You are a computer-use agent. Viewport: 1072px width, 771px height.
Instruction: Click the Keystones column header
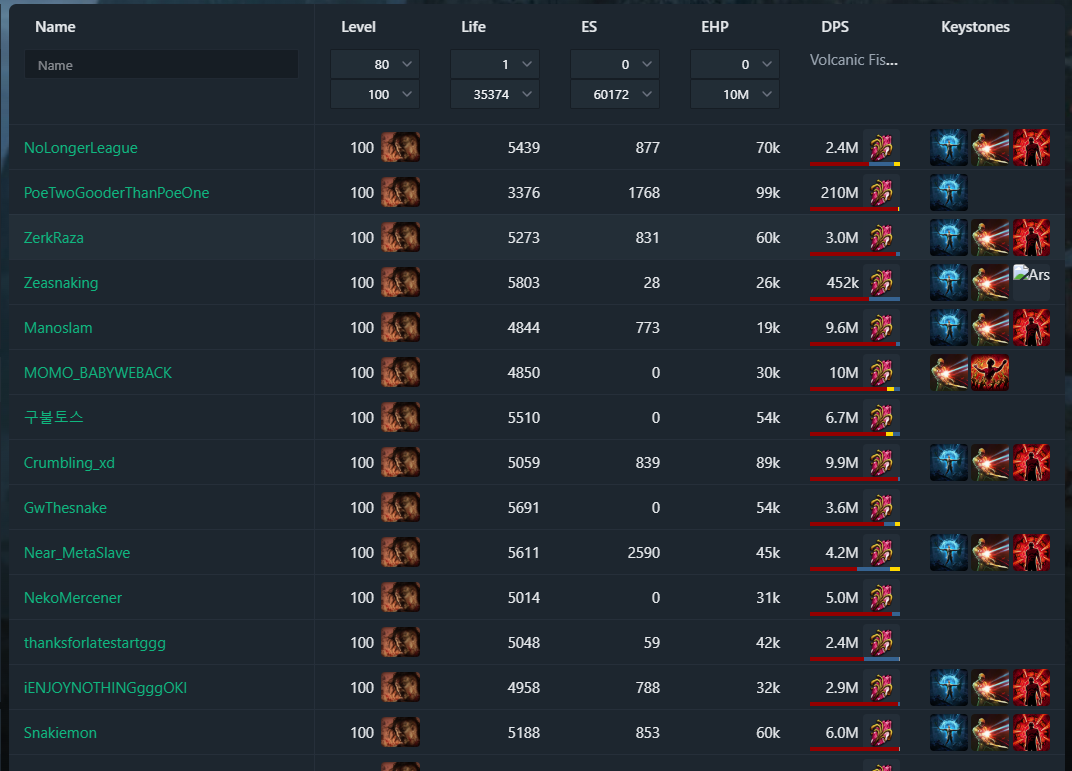point(975,27)
